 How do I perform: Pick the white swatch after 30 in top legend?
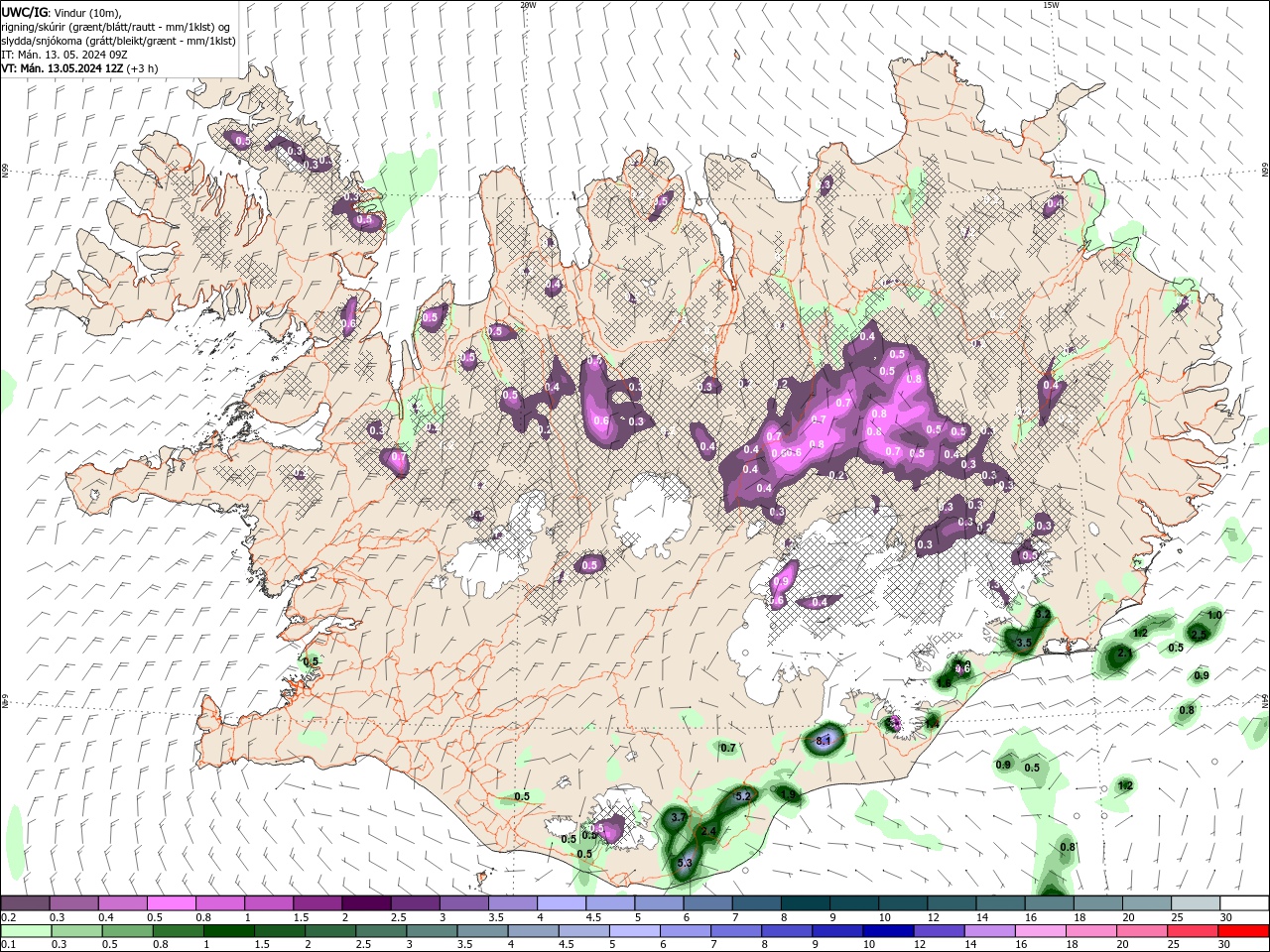pos(1244,903)
